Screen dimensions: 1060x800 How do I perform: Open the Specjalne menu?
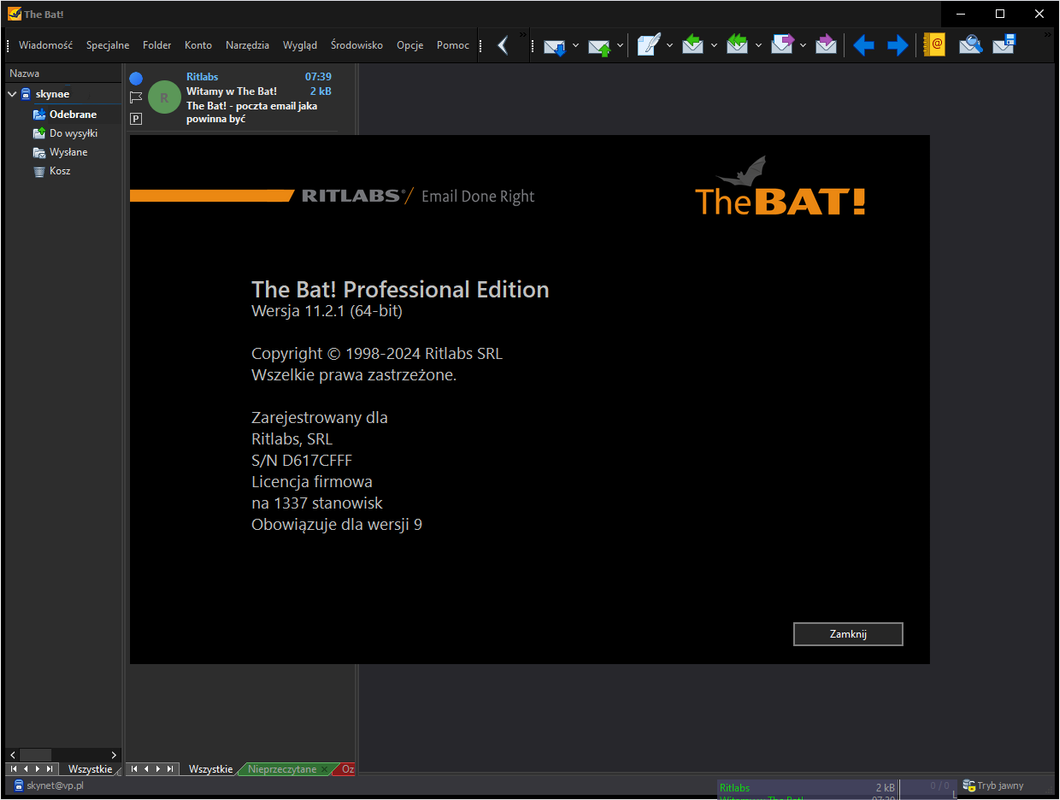pyautogui.click(x=107, y=45)
